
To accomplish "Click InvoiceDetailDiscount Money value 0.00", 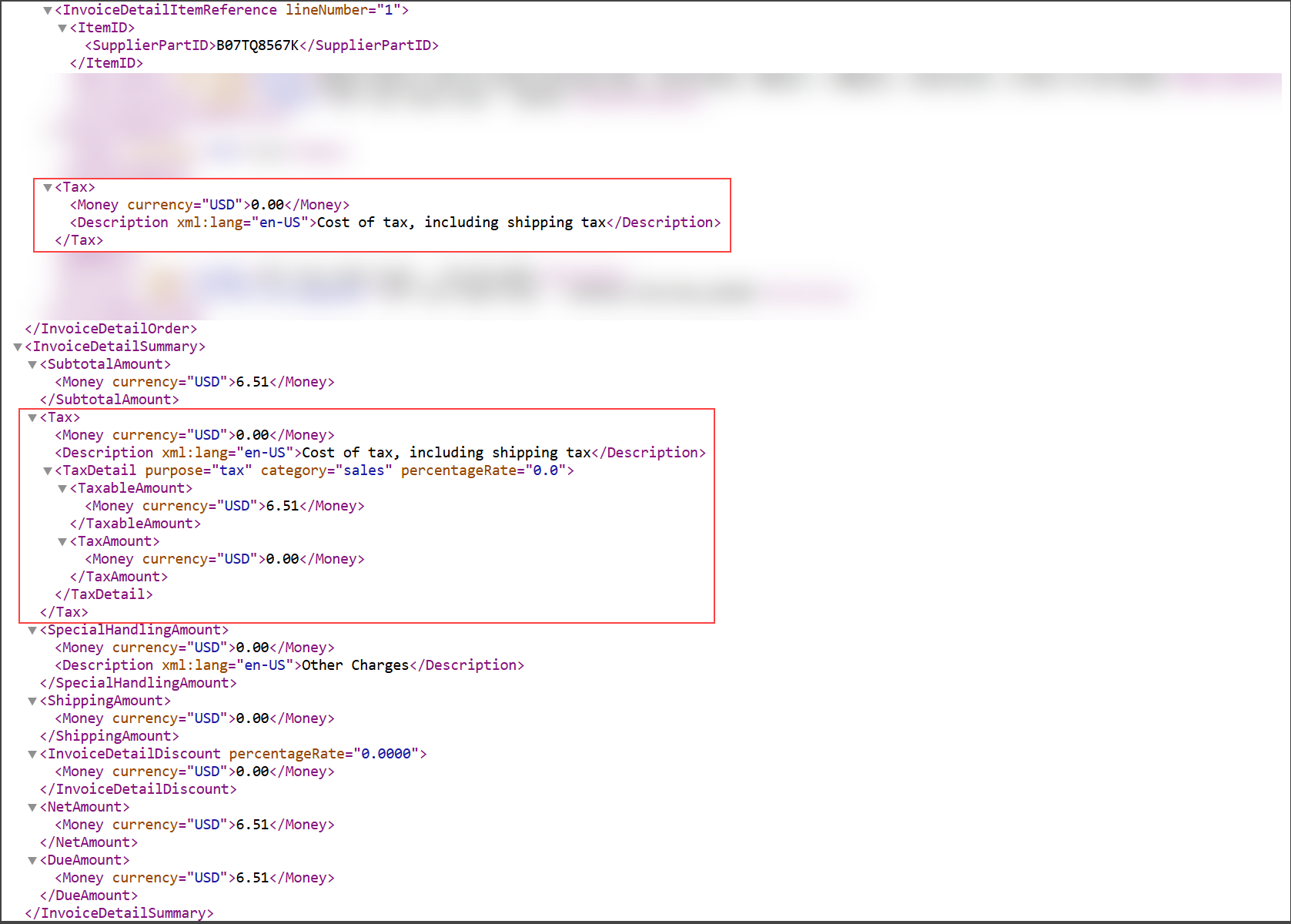I will tap(253, 772).
